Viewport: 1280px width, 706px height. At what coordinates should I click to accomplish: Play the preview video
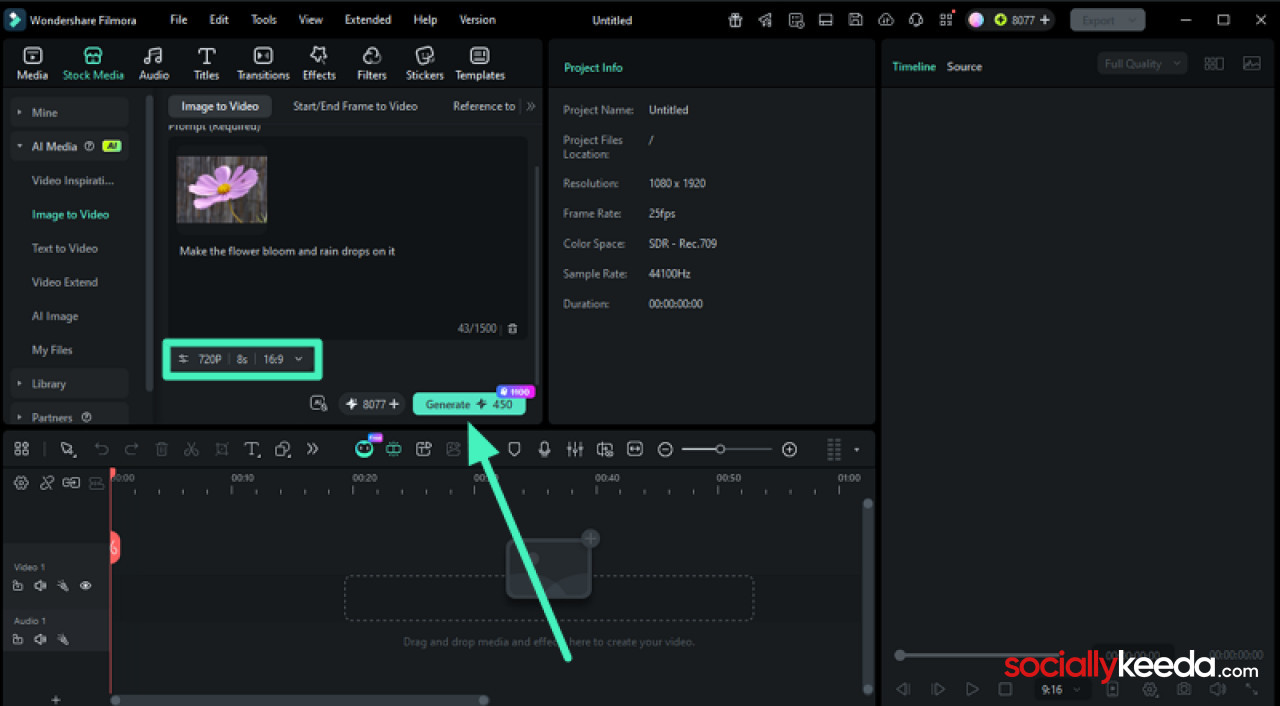(972, 689)
